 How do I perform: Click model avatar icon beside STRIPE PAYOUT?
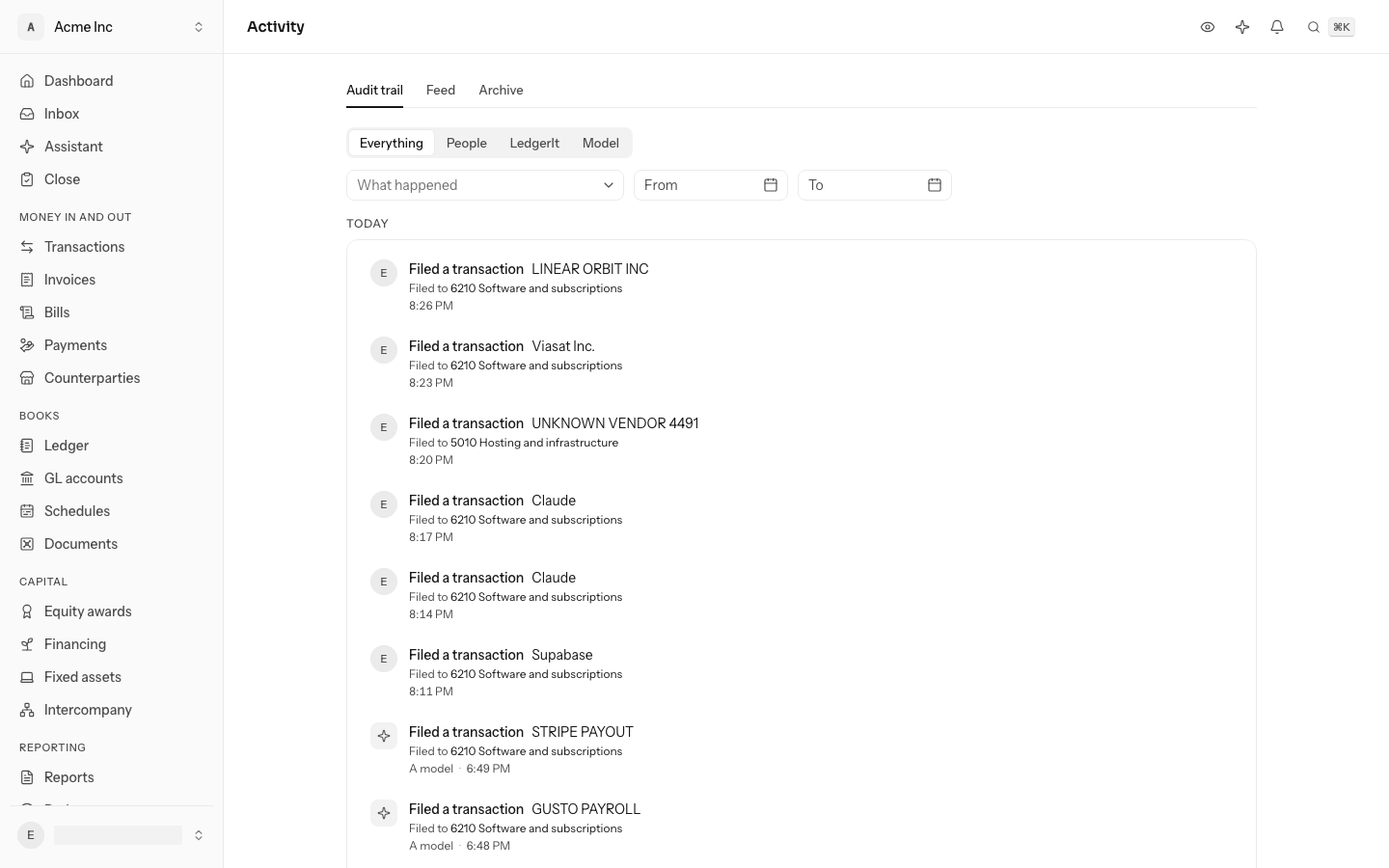click(x=384, y=736)
